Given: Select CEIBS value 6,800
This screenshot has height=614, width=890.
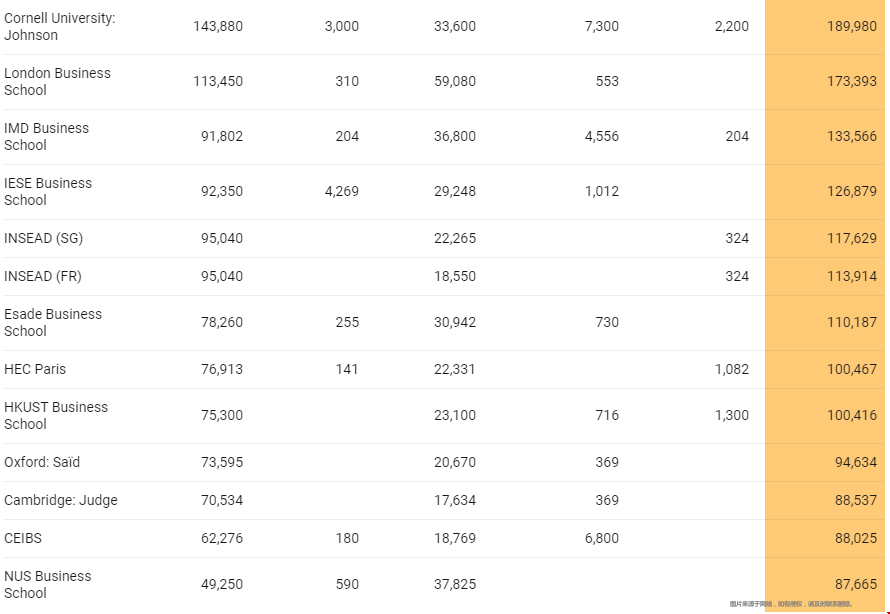Looking at the screenshot, I should tap(602, 539).
